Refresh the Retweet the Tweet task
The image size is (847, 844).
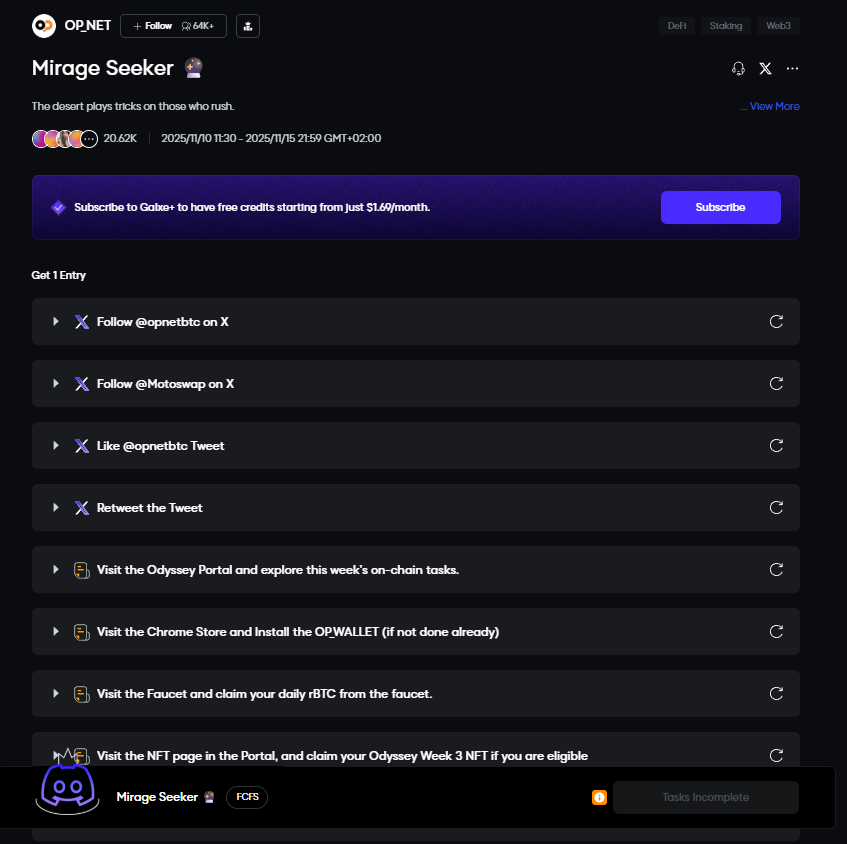[776, 508]
